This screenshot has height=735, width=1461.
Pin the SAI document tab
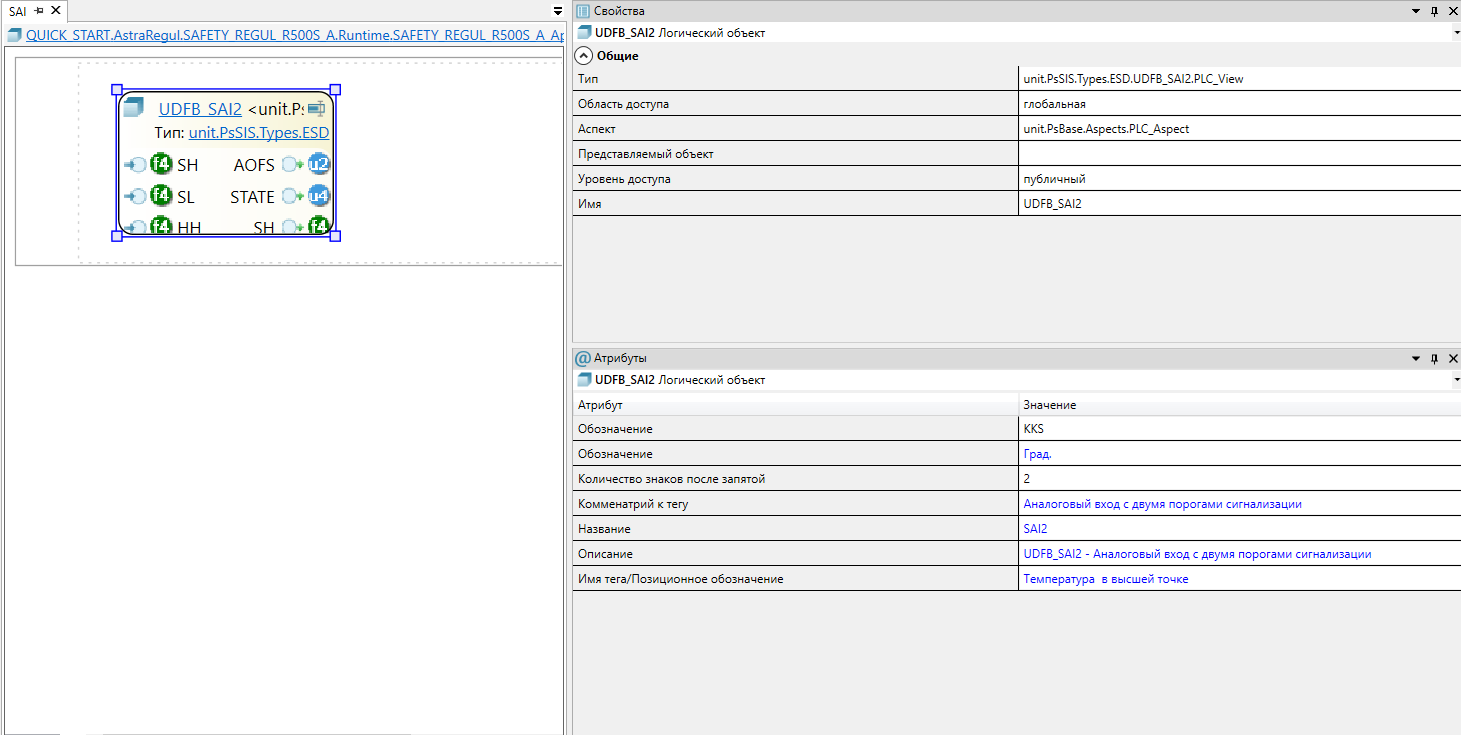39,11
